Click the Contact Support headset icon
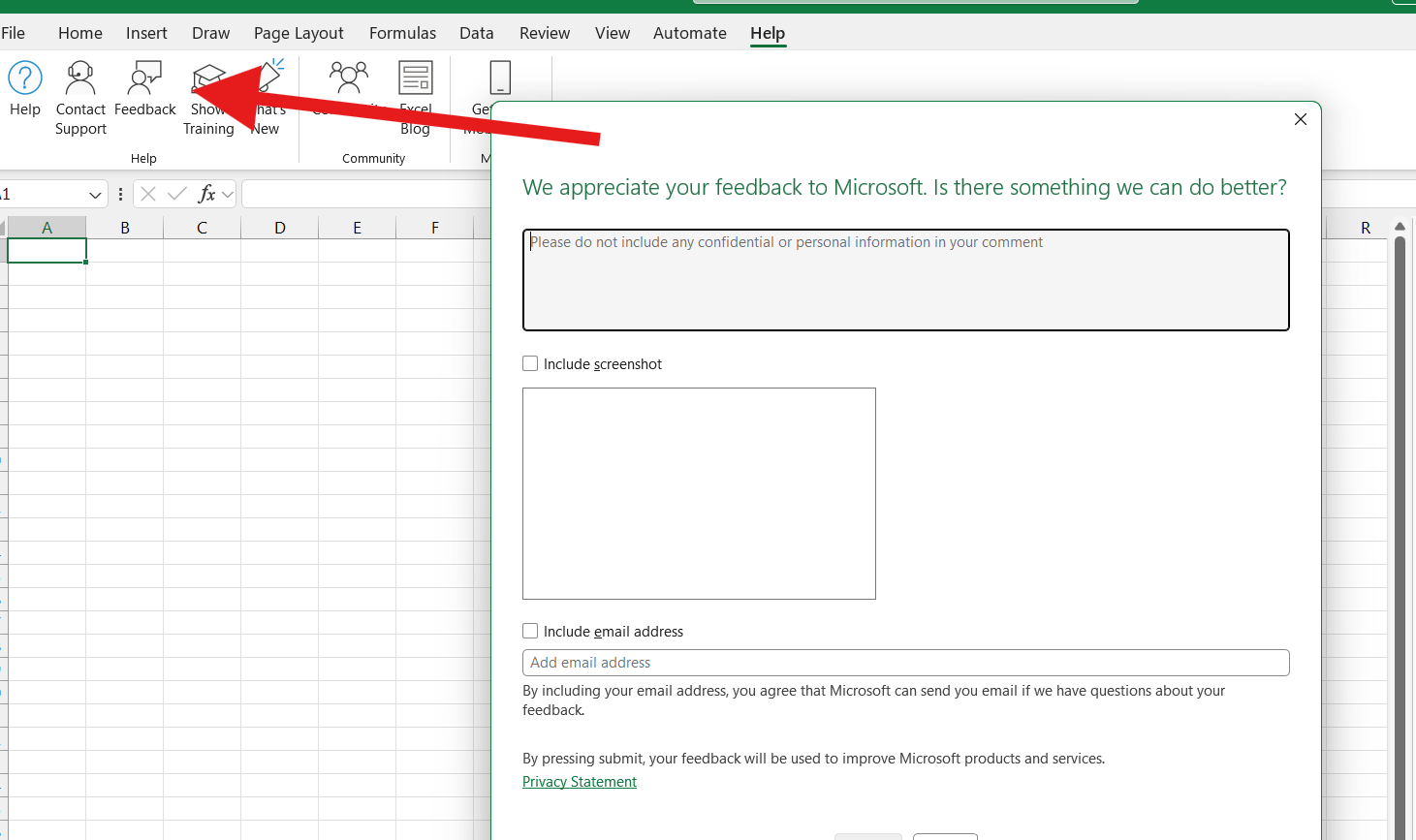The height and width of the screenshot is (840, 1416). pos(79,78)
